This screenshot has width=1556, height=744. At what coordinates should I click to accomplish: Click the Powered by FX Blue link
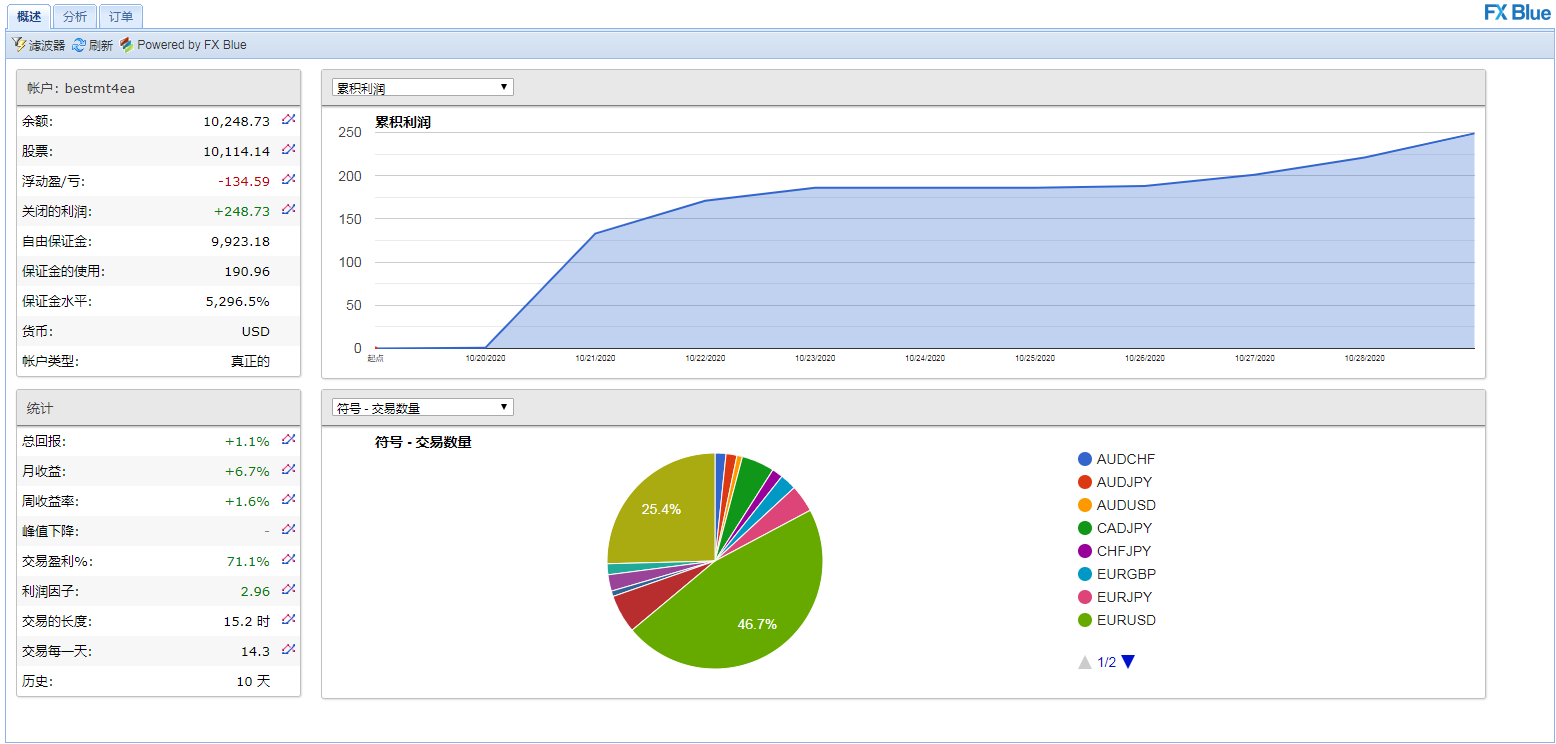click(x=183, y=45)
